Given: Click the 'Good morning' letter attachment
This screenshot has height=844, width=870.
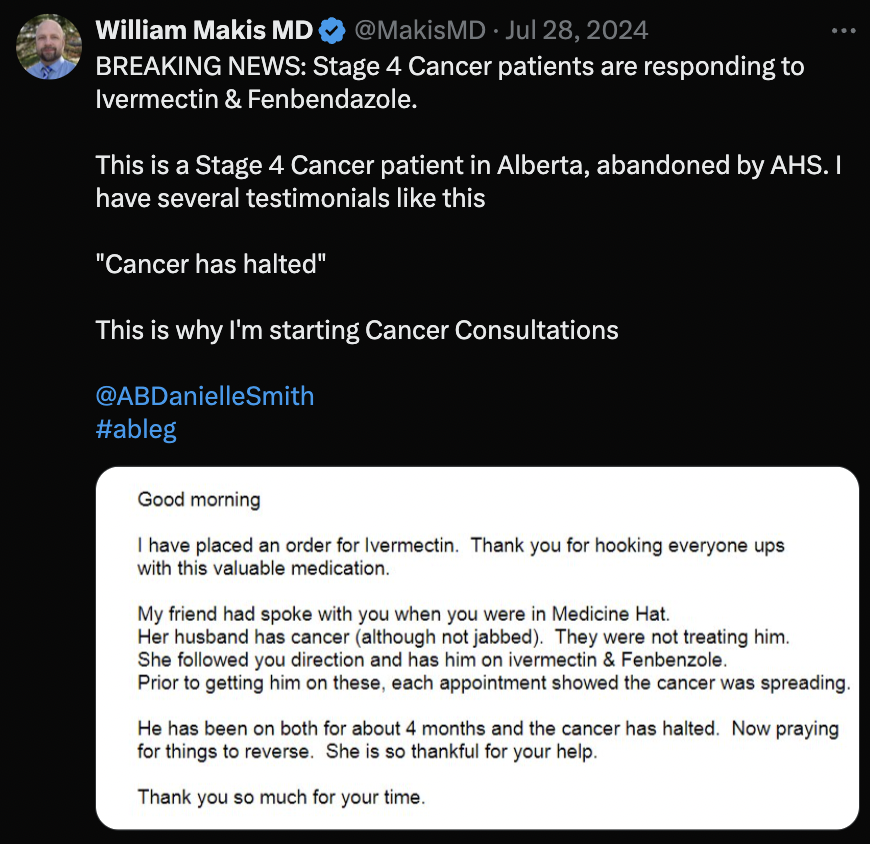Looking at the screenshot, I should [x=480, y=650].
